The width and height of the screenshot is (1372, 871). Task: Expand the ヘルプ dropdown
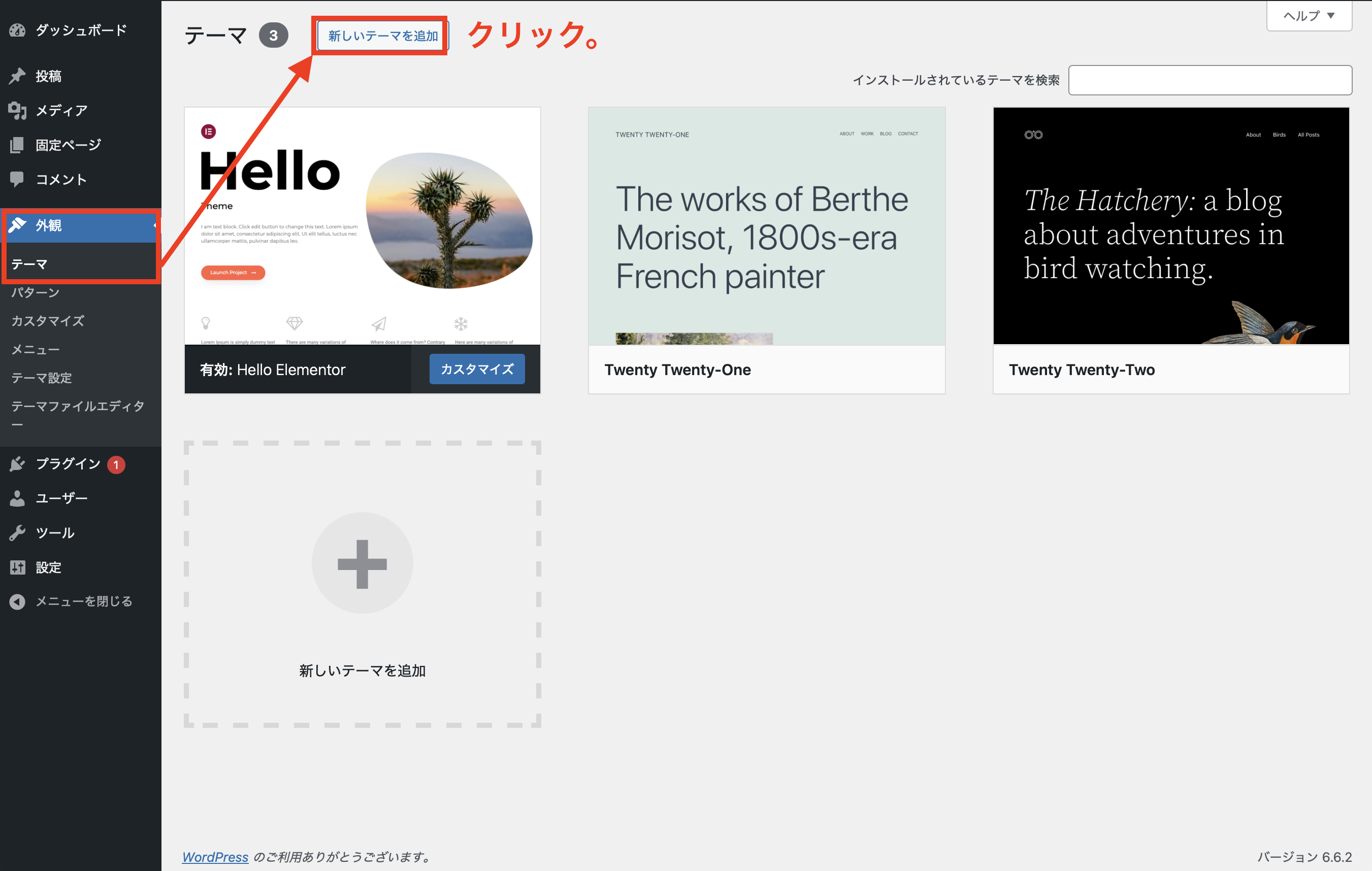[1308, 16]
